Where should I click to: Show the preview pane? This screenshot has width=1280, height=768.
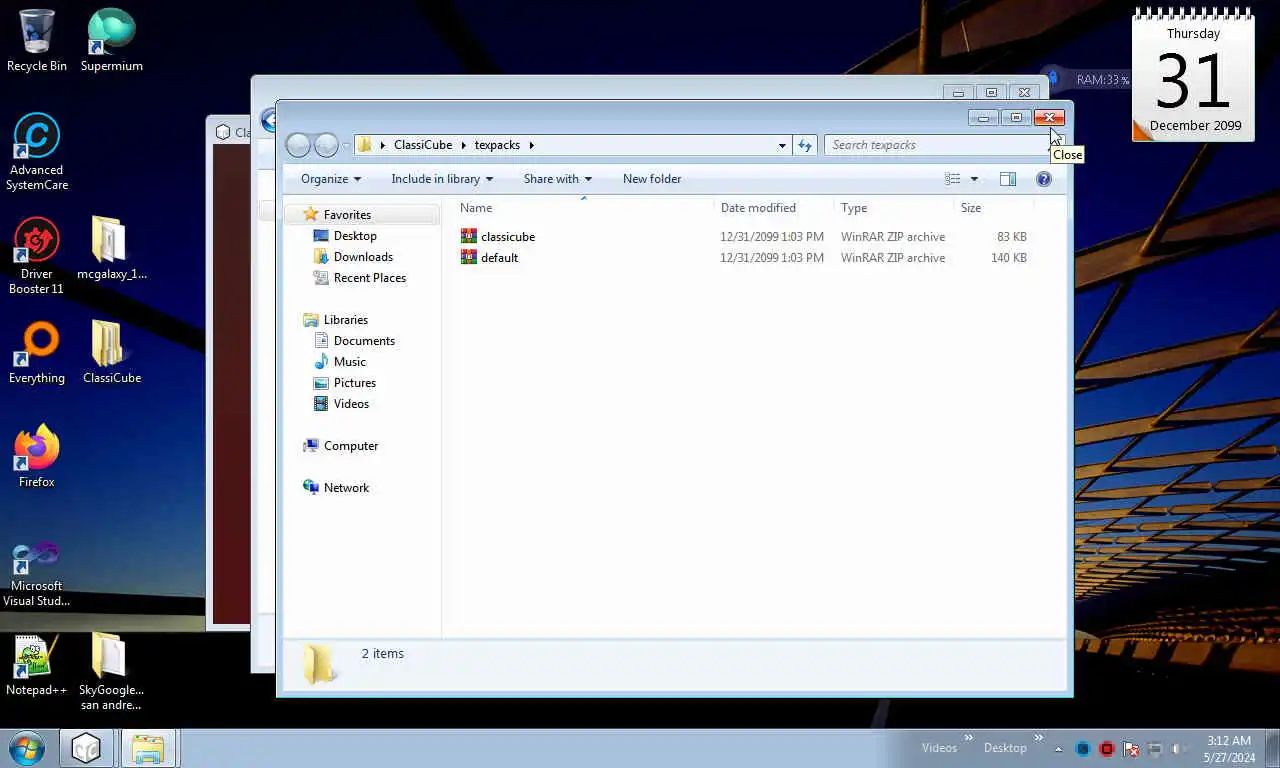pyautogui.click(x=1008, y=179)
